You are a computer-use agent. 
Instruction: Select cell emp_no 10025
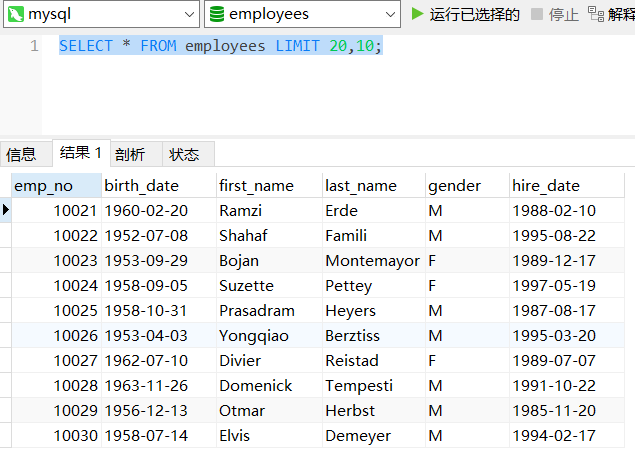56,311
